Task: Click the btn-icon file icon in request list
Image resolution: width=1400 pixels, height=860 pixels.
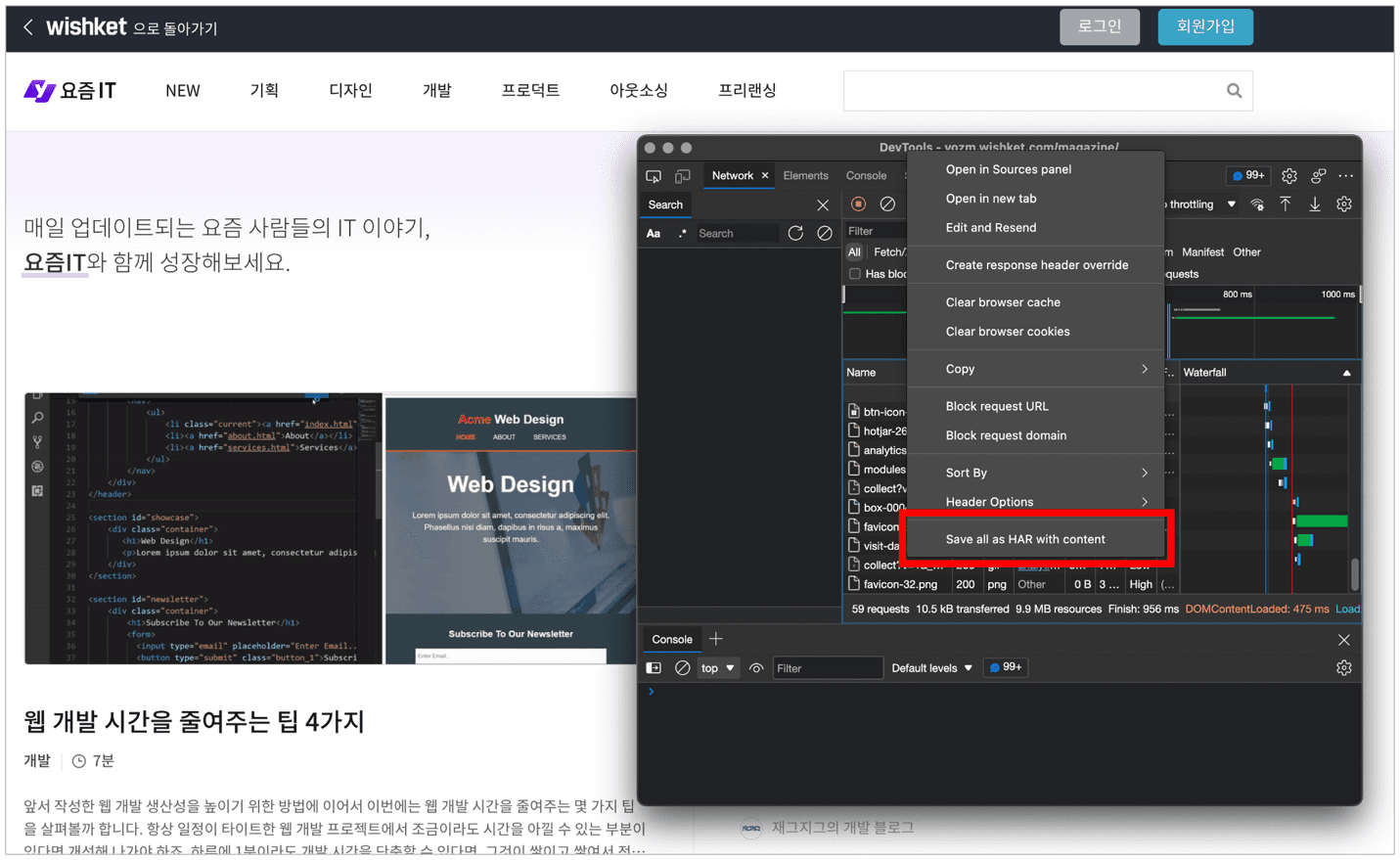Action: (x=854, y=412)
